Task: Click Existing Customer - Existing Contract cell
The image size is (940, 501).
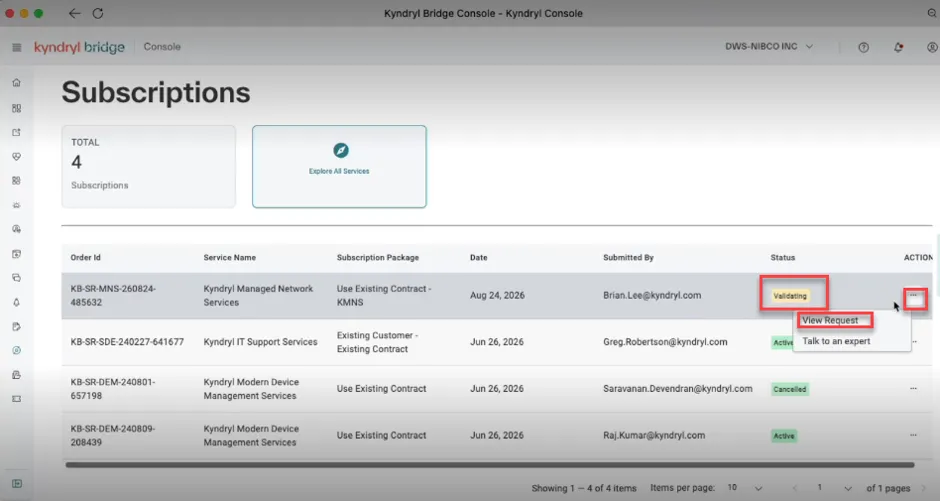Action: 378,342
